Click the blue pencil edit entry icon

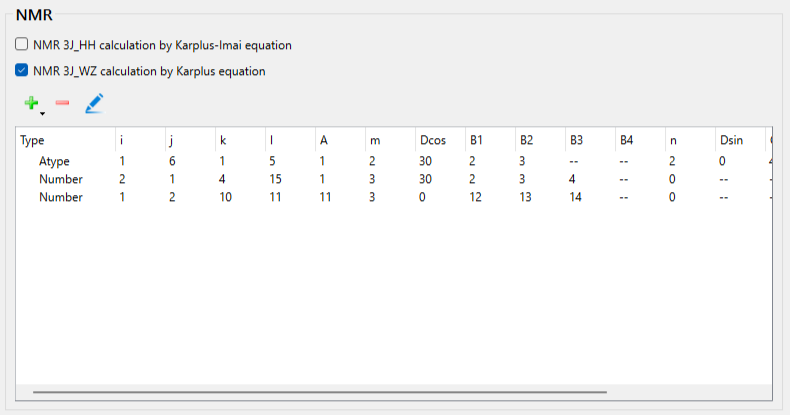[94, 103]
